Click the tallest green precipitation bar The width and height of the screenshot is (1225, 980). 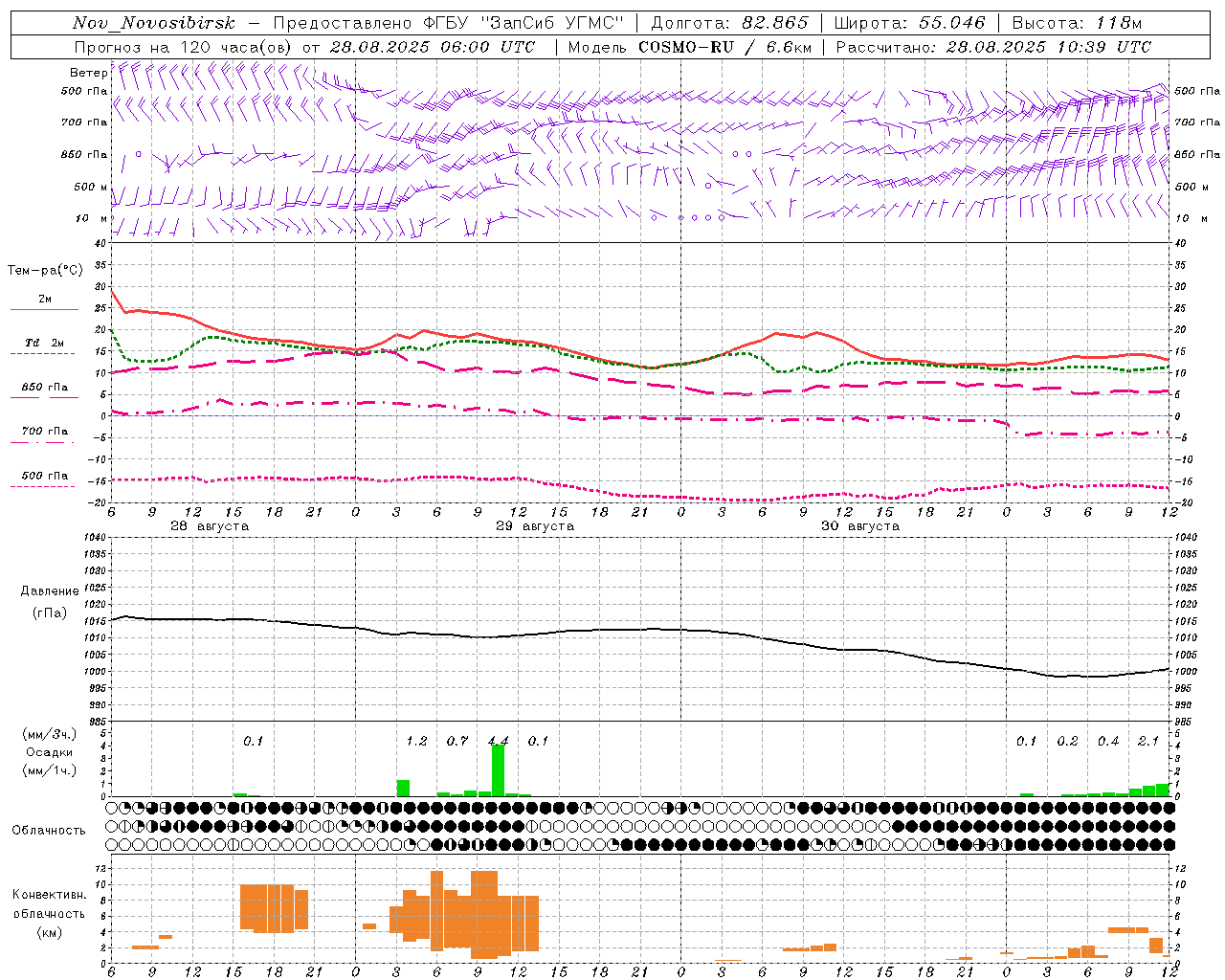tap(498, 770)
